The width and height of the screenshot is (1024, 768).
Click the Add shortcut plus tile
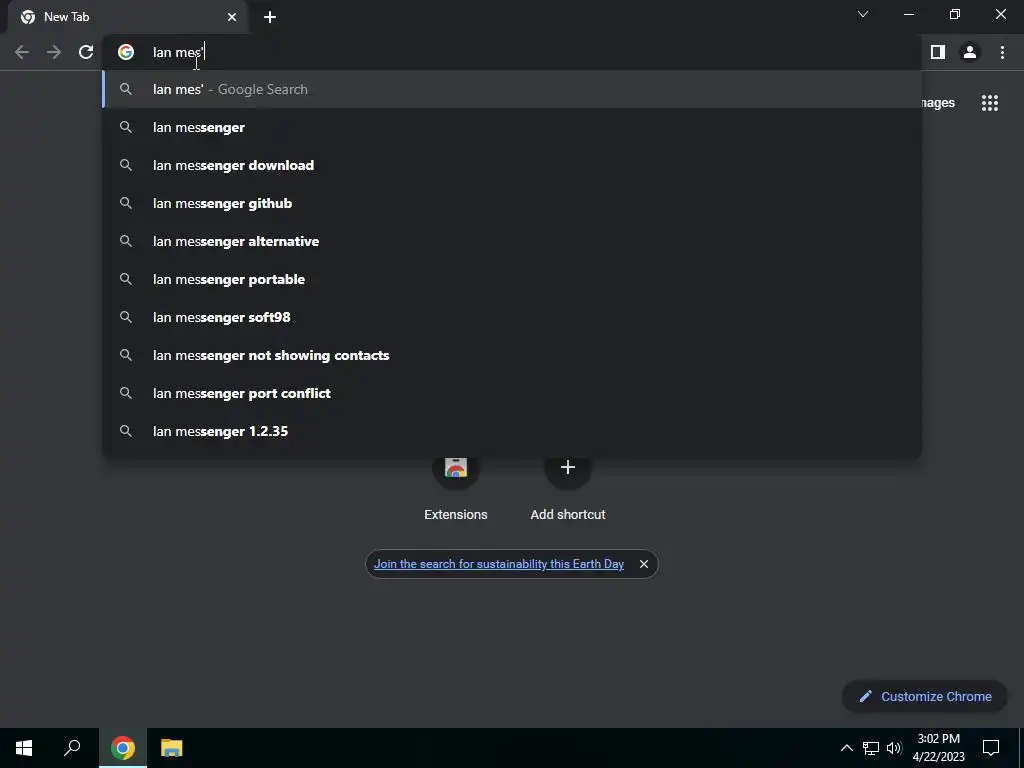coord(568,487)
